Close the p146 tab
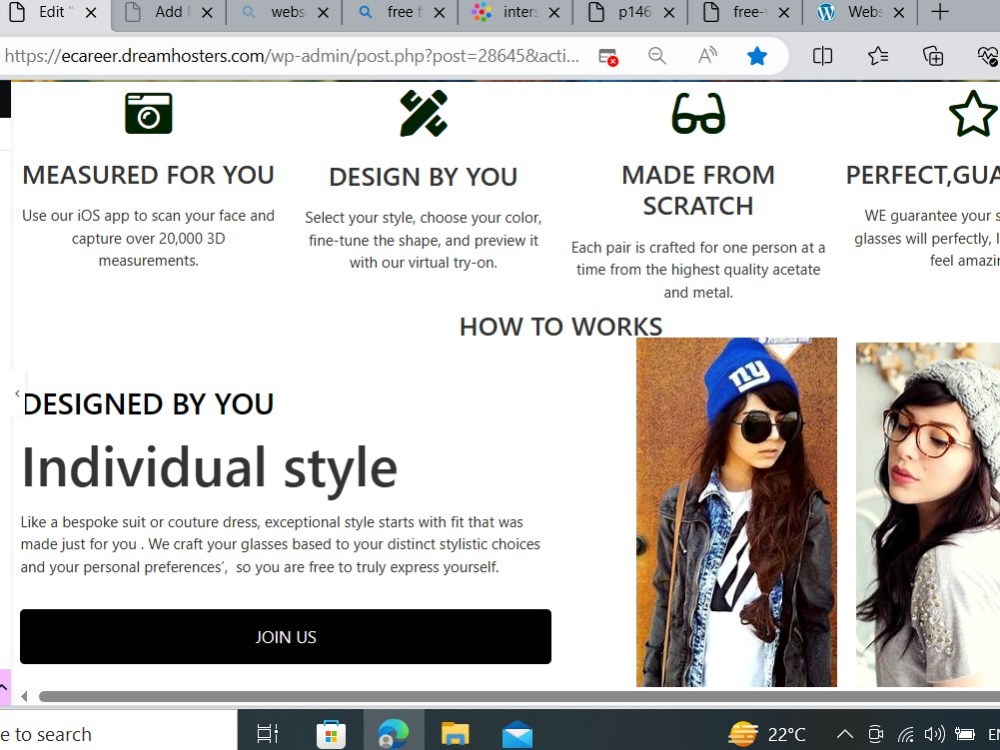Screen dimensions: 1000x750 tap(669, 12)
